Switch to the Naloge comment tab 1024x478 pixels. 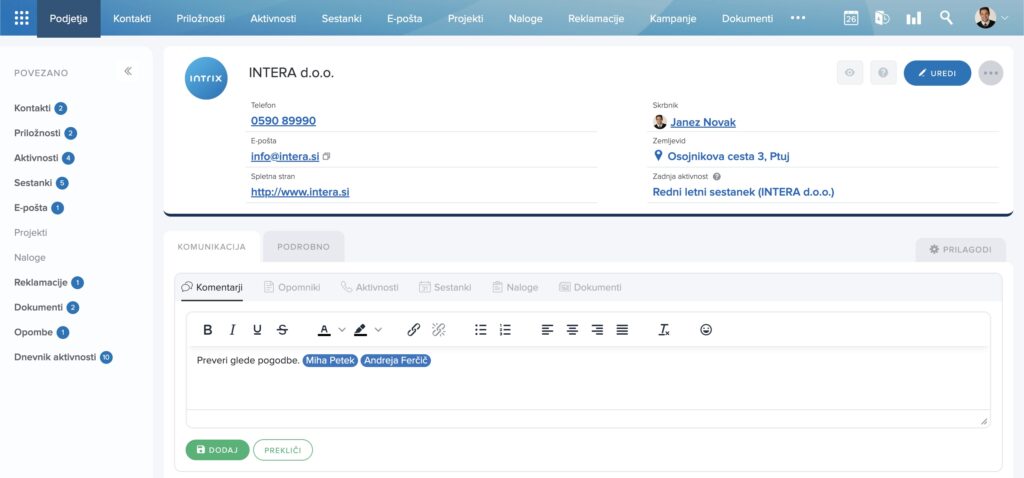pos(515,287)
